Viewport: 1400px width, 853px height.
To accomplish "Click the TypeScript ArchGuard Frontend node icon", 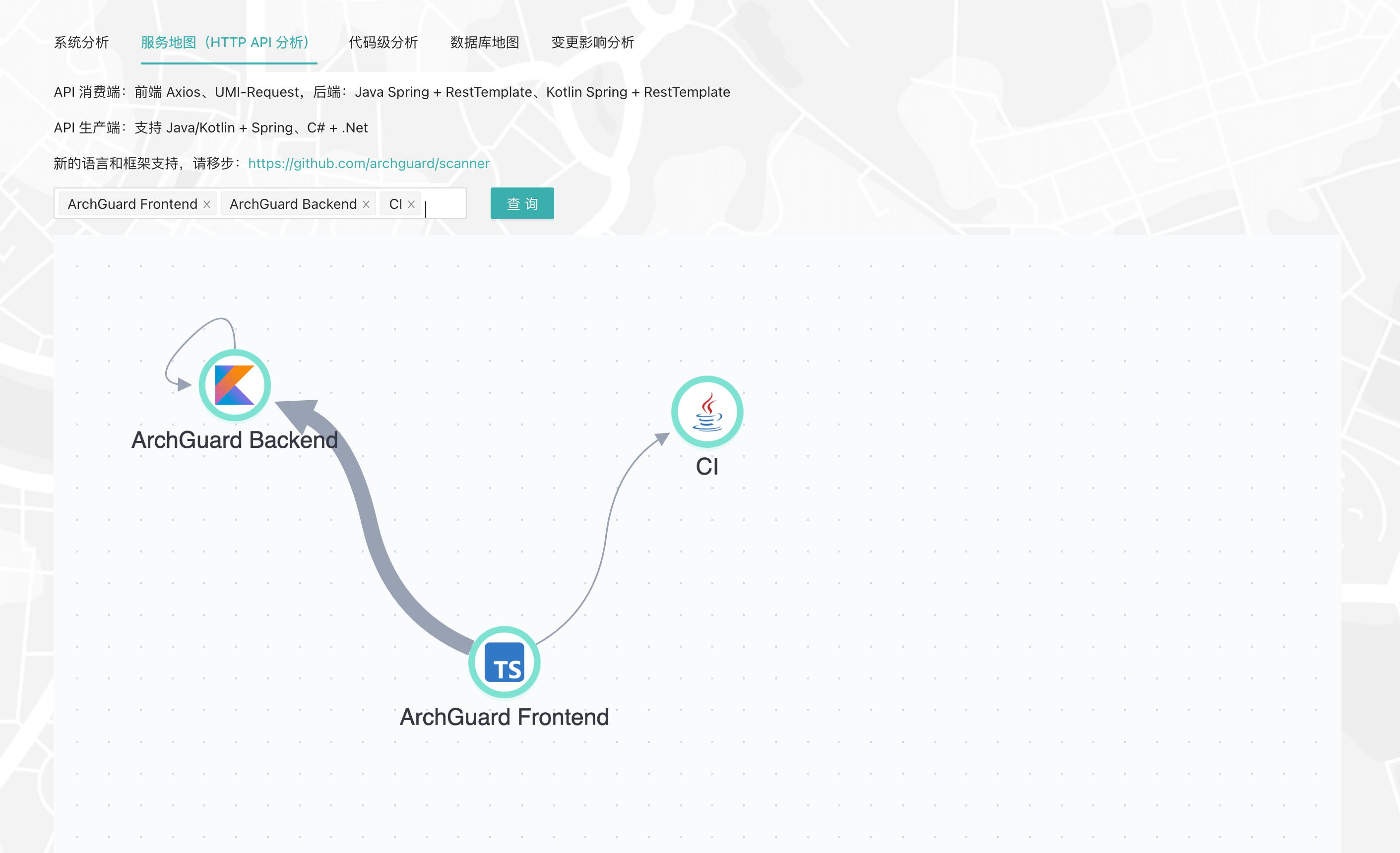I will point(504,662).
